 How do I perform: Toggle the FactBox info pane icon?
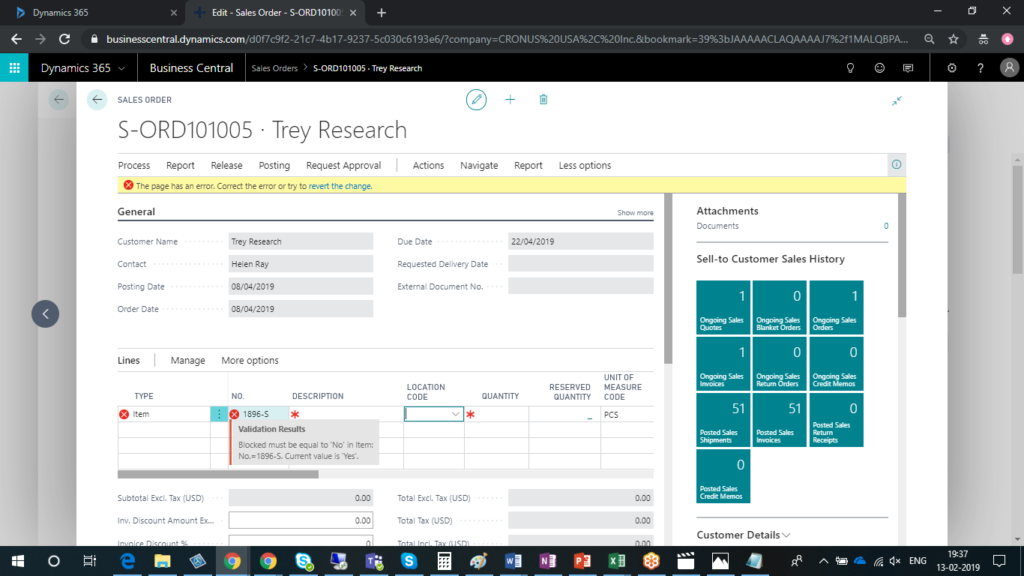tap(896, 165)
